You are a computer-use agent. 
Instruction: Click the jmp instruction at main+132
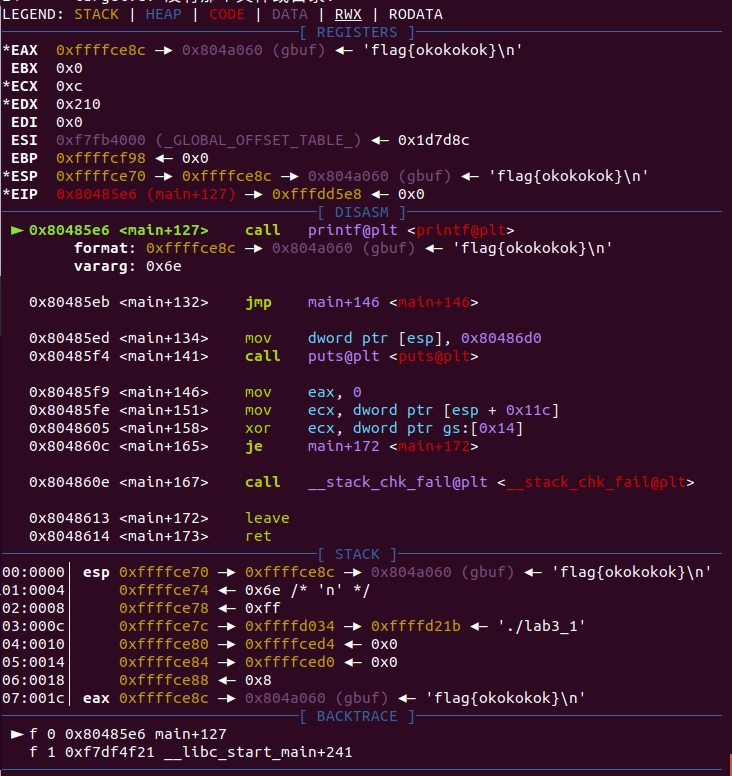pos(258,302)
